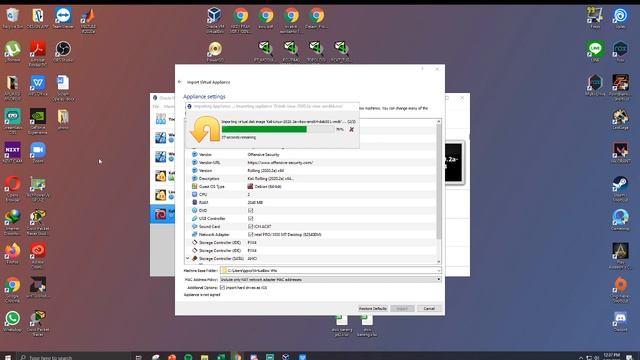Toggle the Network Adapter Intel PRO/1000 checkbox

250,234
